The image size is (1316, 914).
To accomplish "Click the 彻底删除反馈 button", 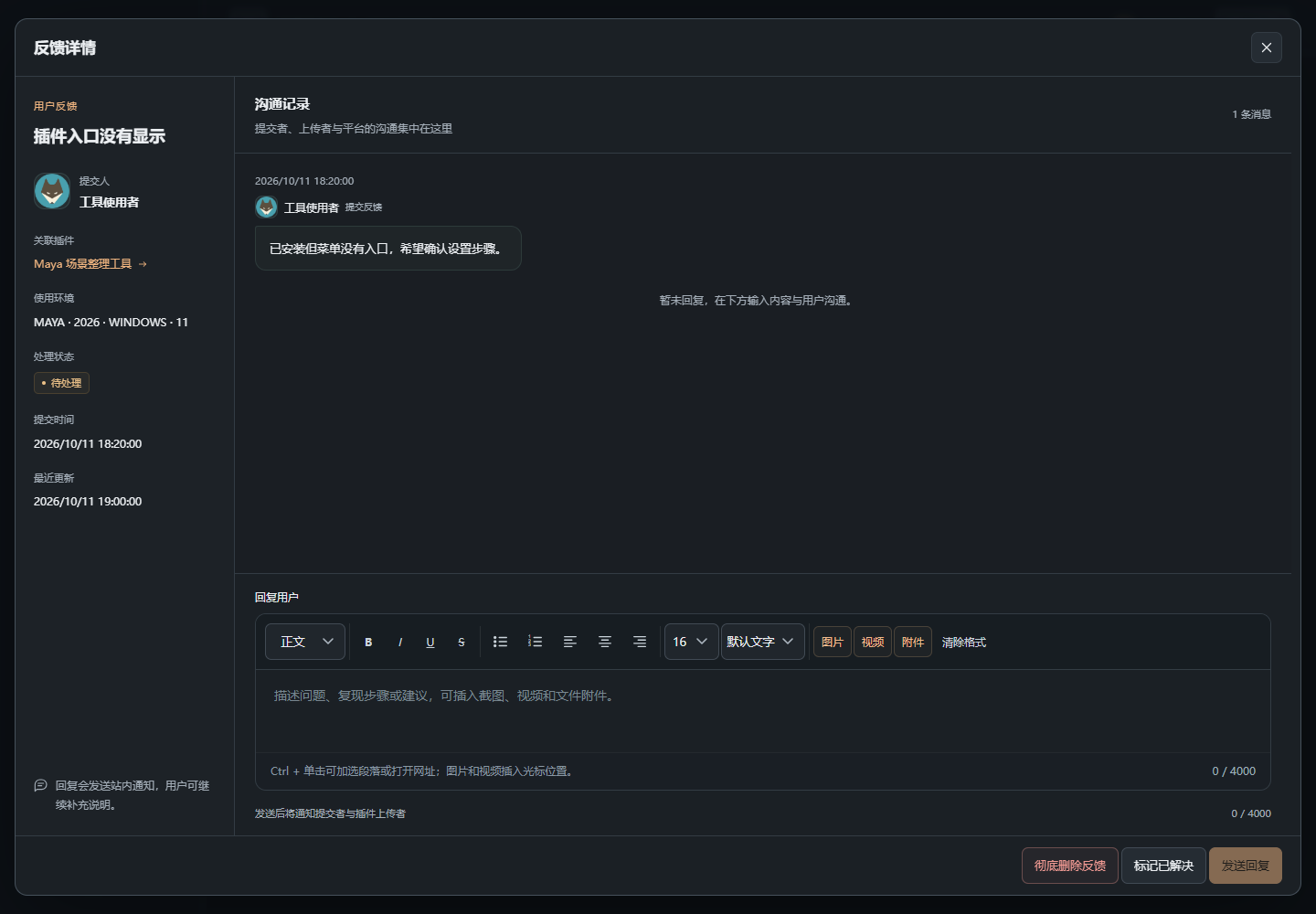I will [x=1070, y=866].
